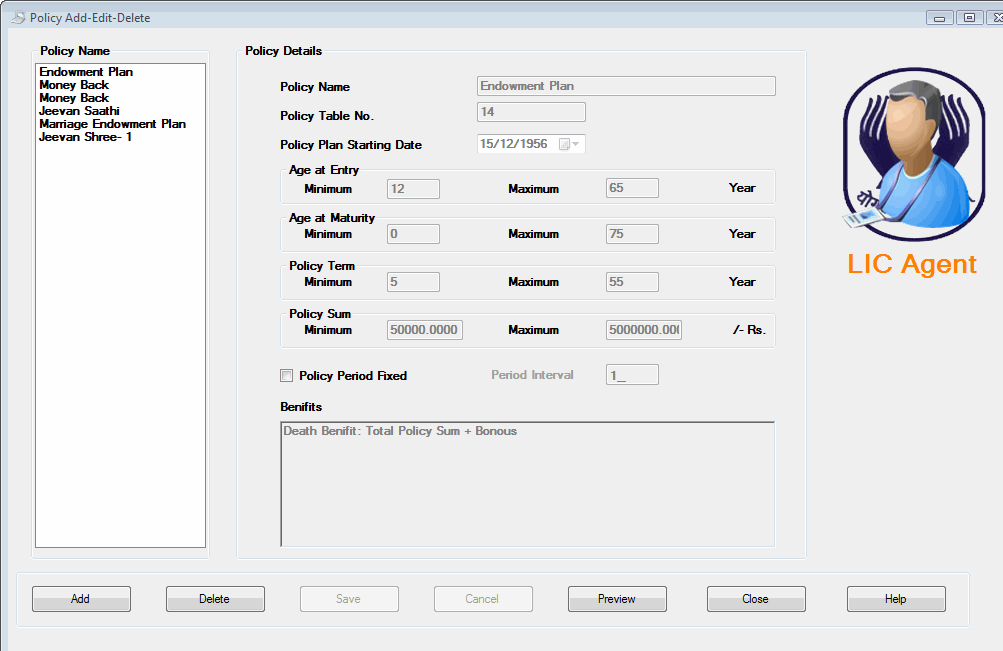The width and height of the screenshot is (1003, 651).
Task: Select Endowment Plan from the Policy Name list
Action: point(85,71)
